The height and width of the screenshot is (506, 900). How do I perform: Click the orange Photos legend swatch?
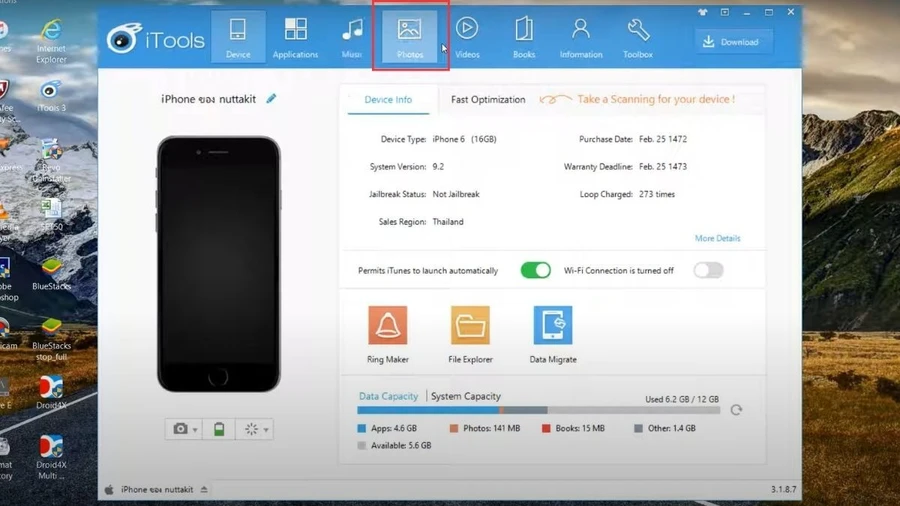point(454,429)
